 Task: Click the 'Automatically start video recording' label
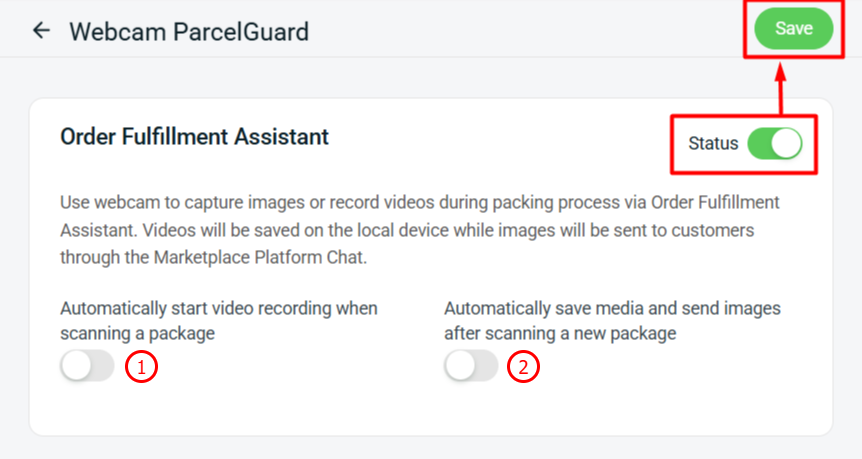[219, 321]
